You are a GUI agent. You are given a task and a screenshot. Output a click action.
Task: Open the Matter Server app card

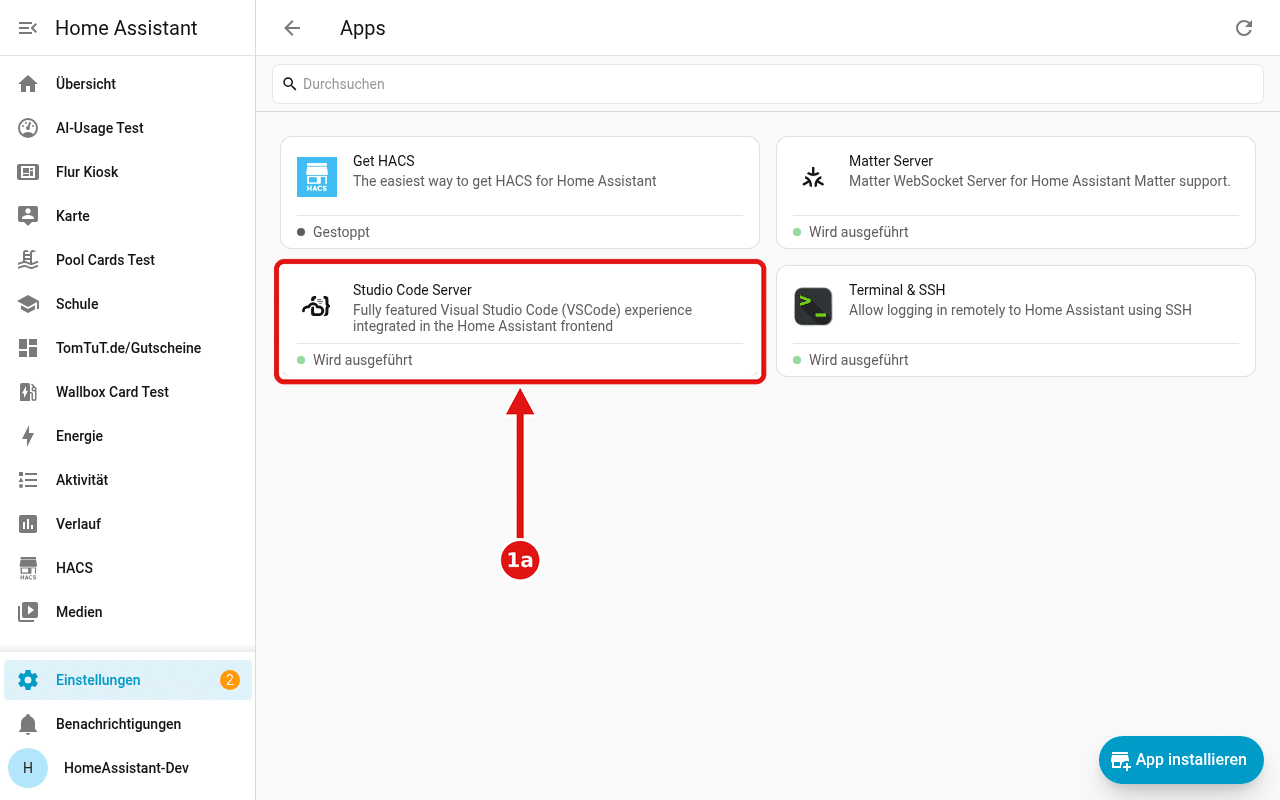click(1016, 192)
